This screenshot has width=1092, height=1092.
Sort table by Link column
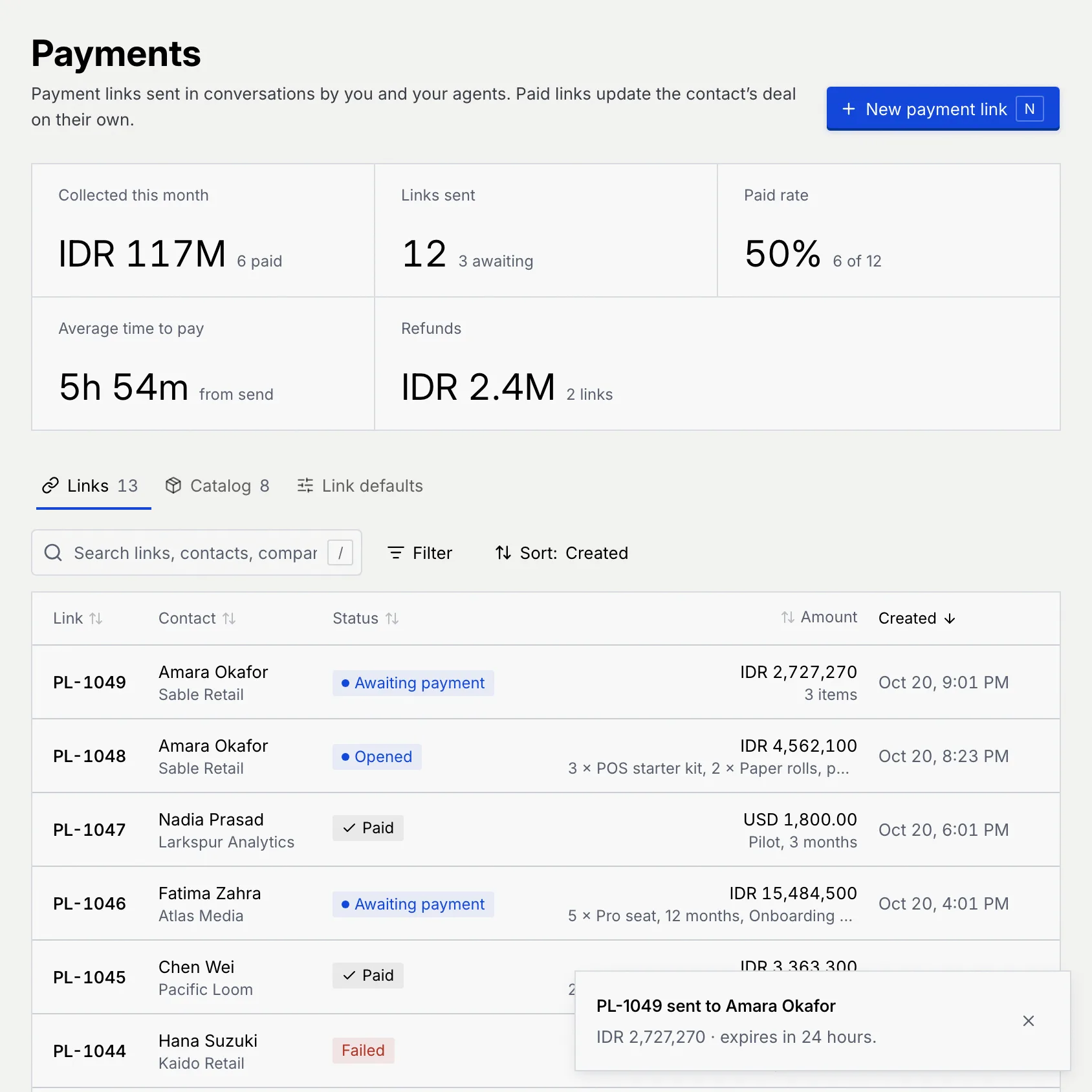[x=78, y=618]
